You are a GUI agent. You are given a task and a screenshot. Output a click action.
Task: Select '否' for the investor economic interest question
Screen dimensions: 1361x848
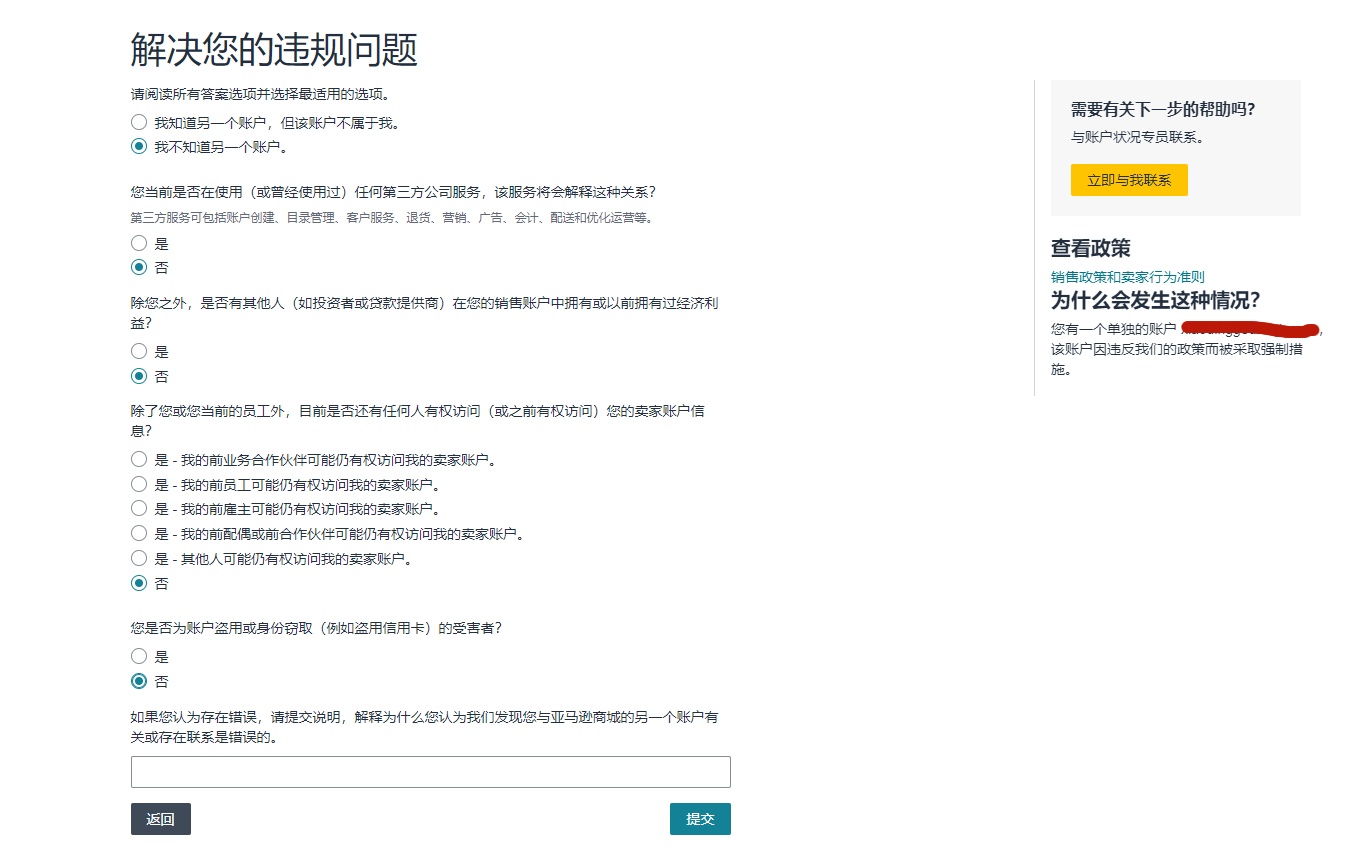pos(139,376)
